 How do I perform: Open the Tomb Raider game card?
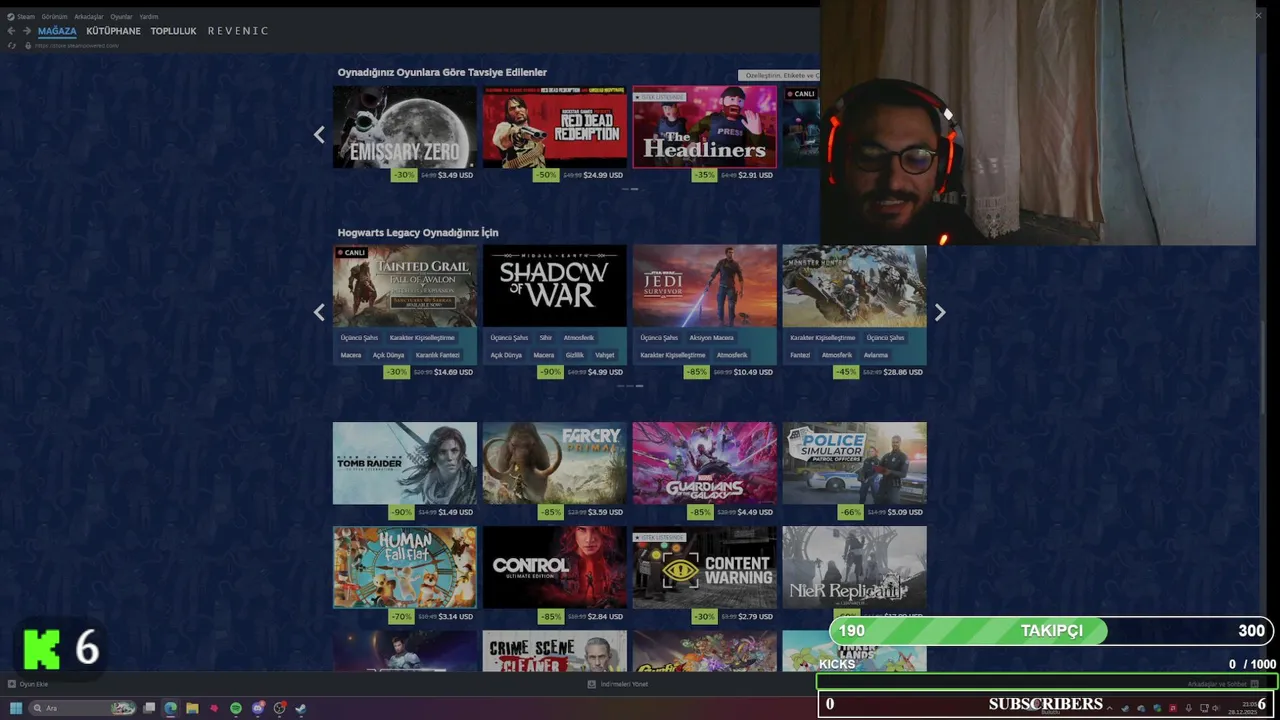click(404, 463)
